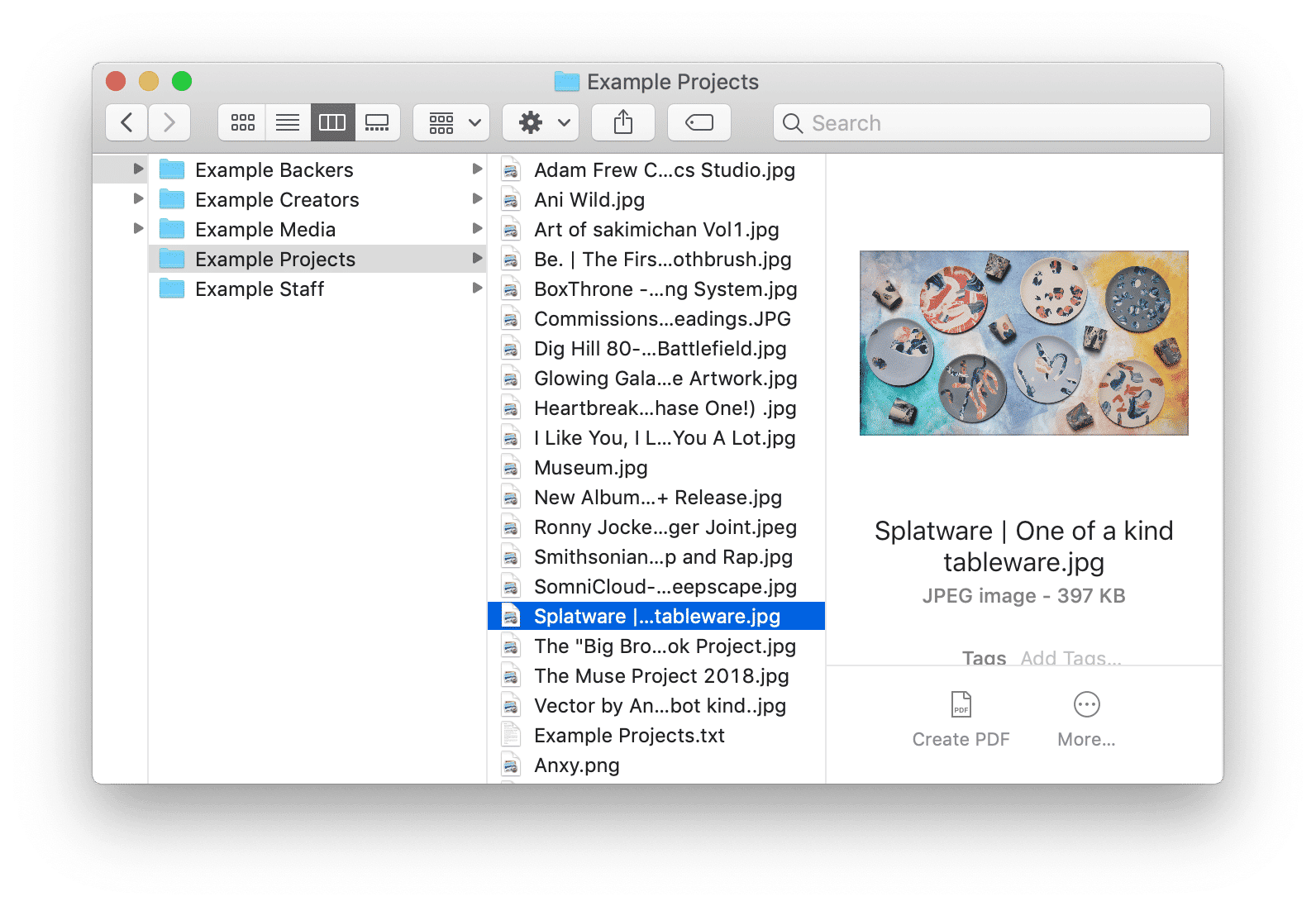The image size is (1316, 906).
Task: Select the Example Media folder
Action: (317, 229)
